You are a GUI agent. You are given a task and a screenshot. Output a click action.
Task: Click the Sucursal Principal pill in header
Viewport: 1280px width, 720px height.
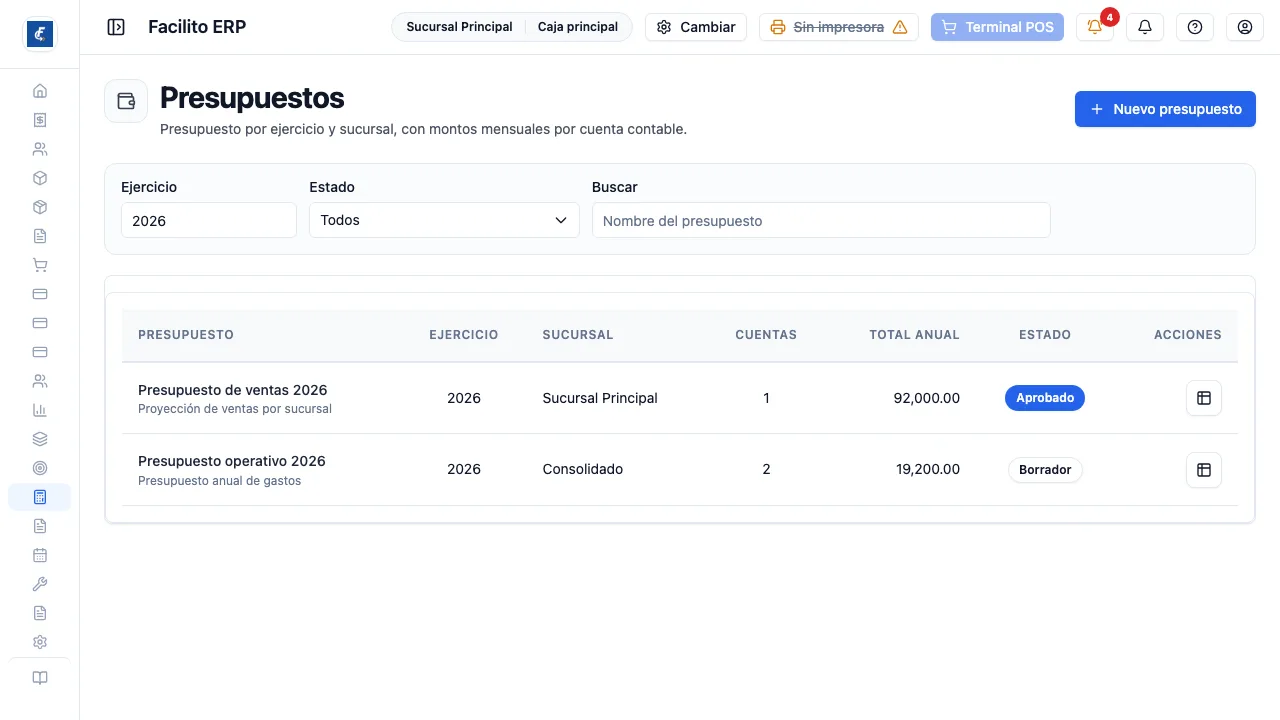459,27
